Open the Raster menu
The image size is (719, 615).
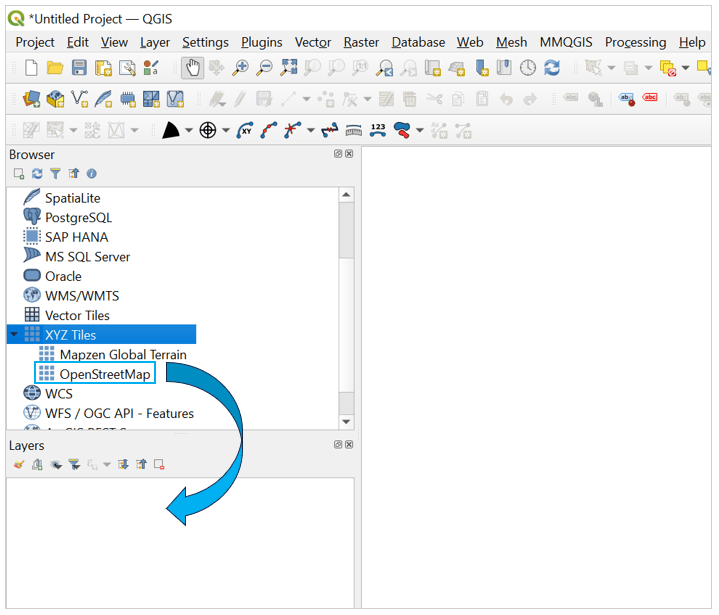(361, 42)
